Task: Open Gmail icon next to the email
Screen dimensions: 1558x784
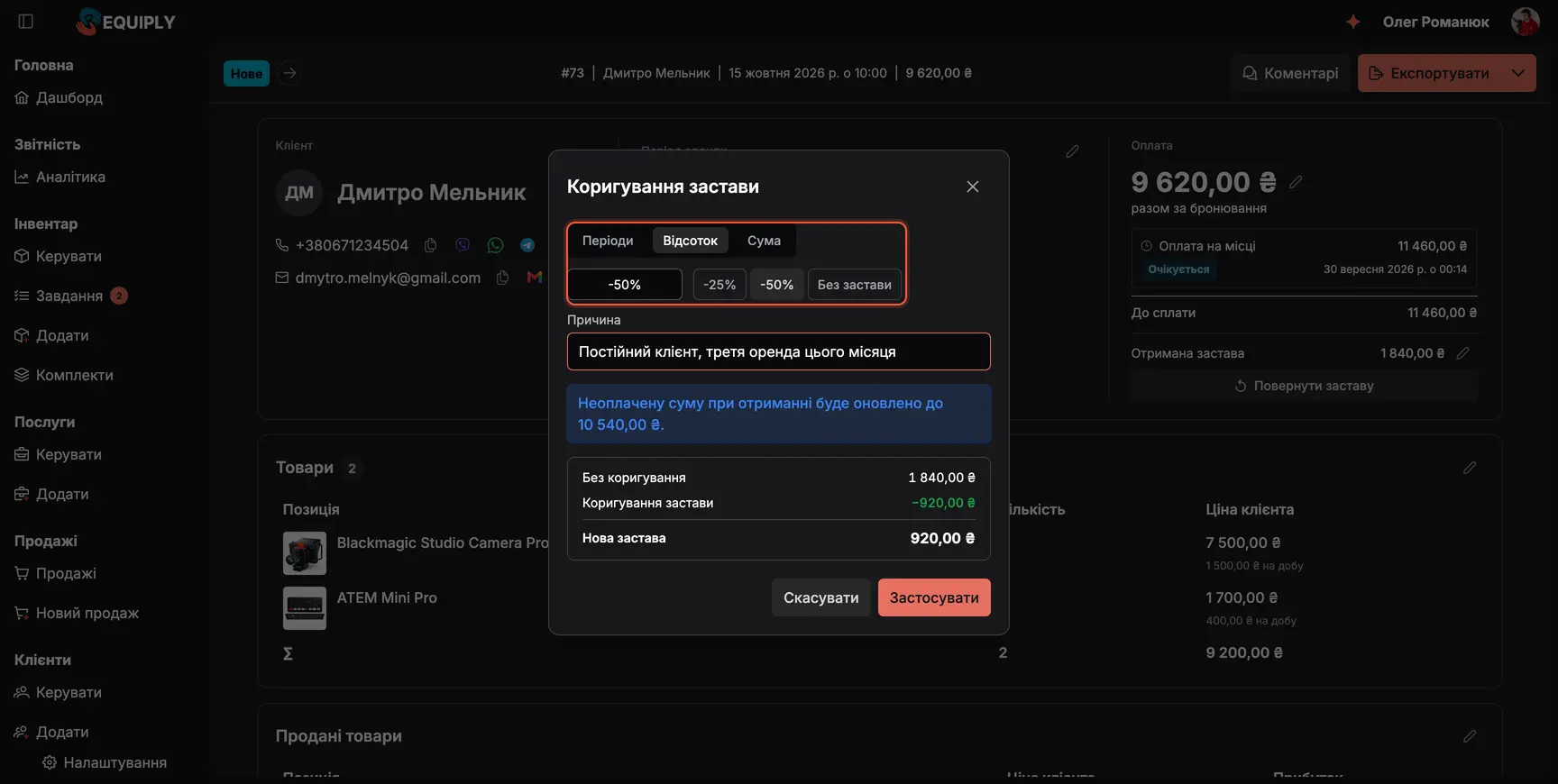Action: (x=535, y=278)
